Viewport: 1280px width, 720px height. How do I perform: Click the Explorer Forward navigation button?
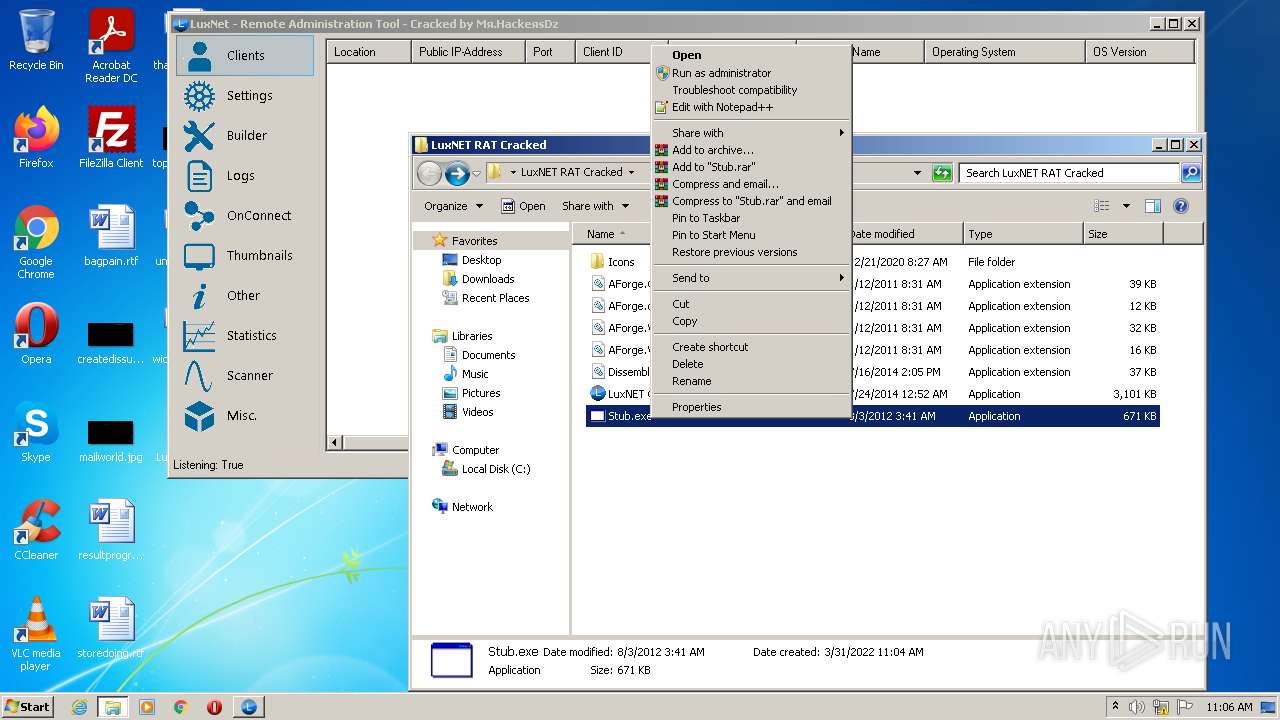click(457, 173)
